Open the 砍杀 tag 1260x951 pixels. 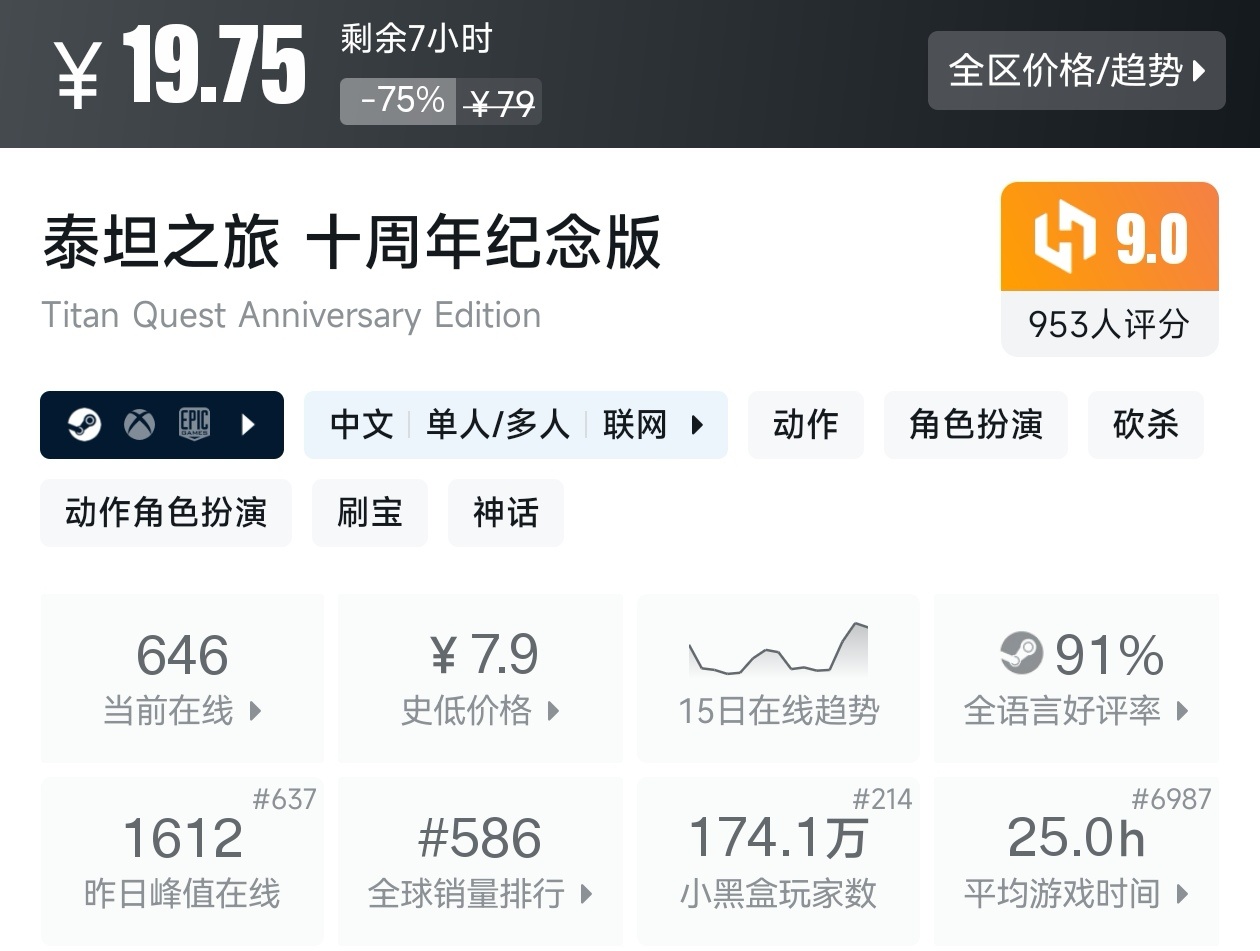click(1146, 425)
